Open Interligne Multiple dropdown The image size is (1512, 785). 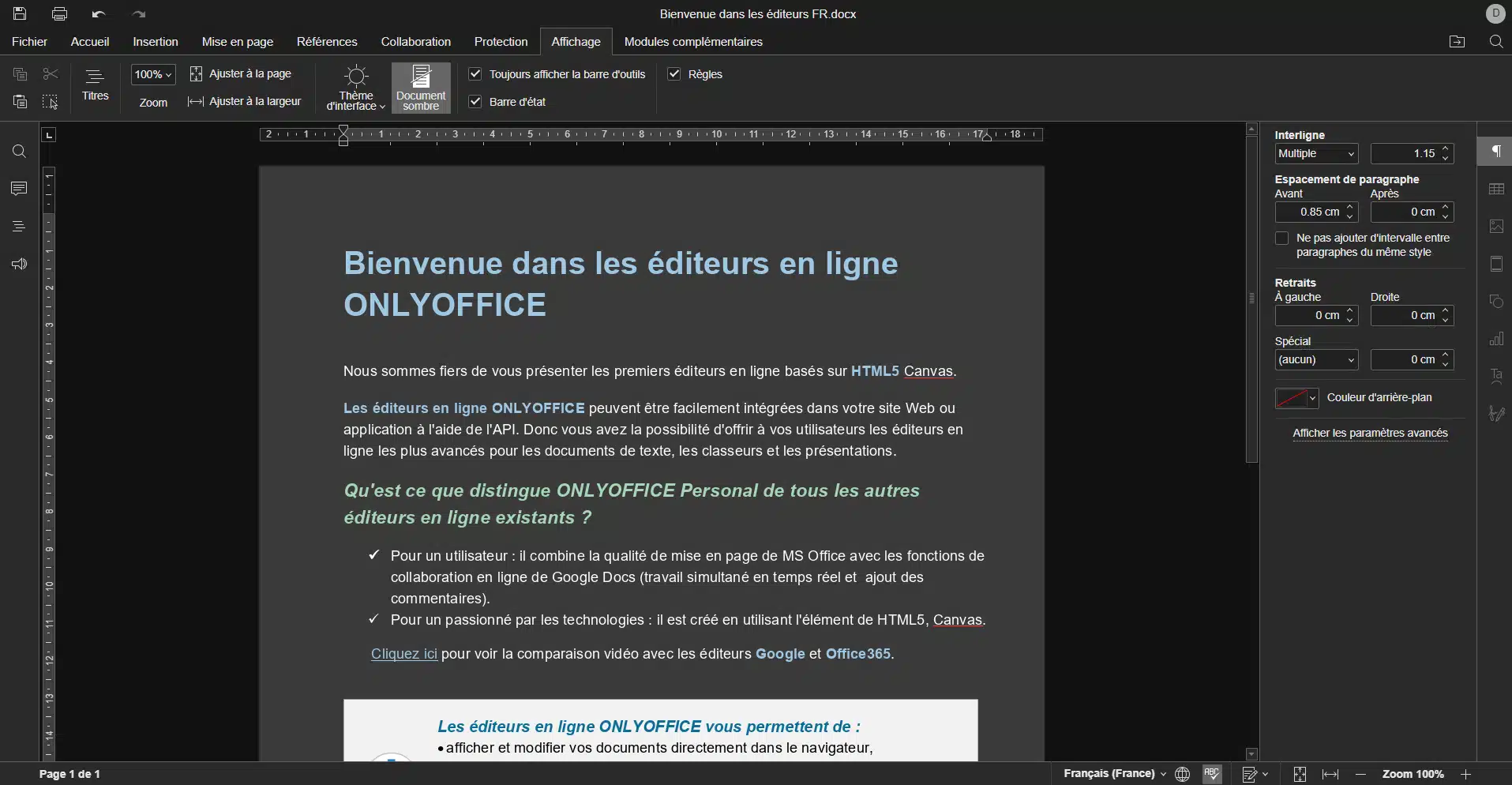click(x=1316, y=154)
